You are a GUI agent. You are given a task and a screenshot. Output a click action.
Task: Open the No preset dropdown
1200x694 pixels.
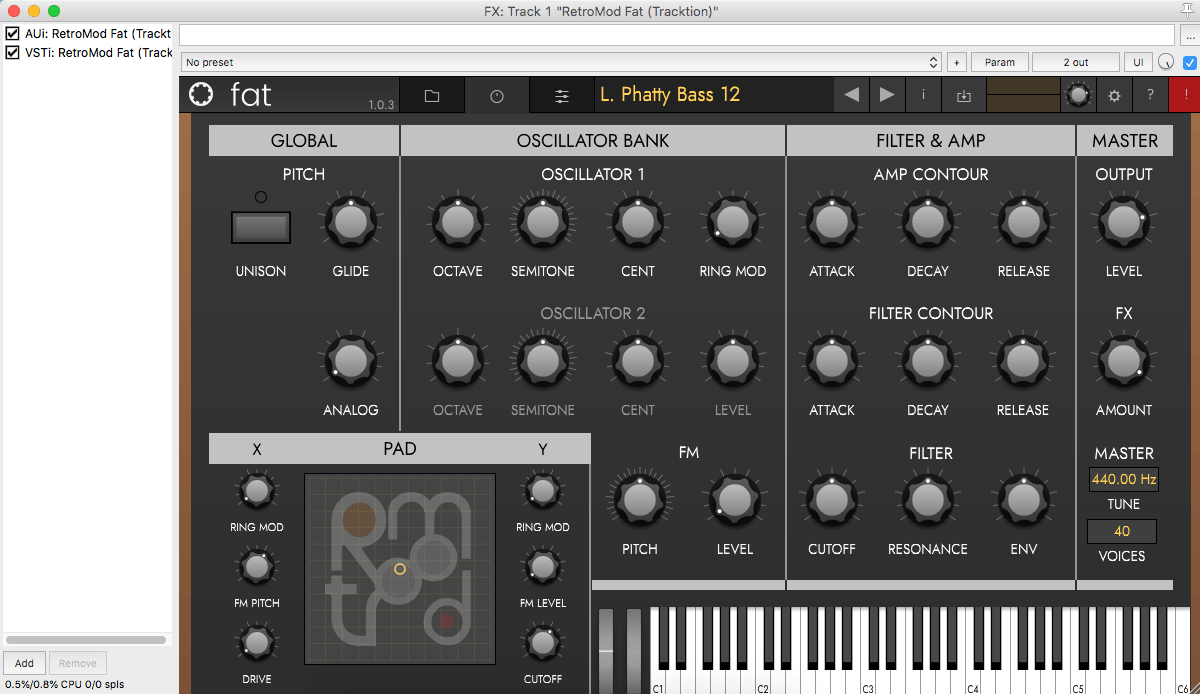coord(561,62)
